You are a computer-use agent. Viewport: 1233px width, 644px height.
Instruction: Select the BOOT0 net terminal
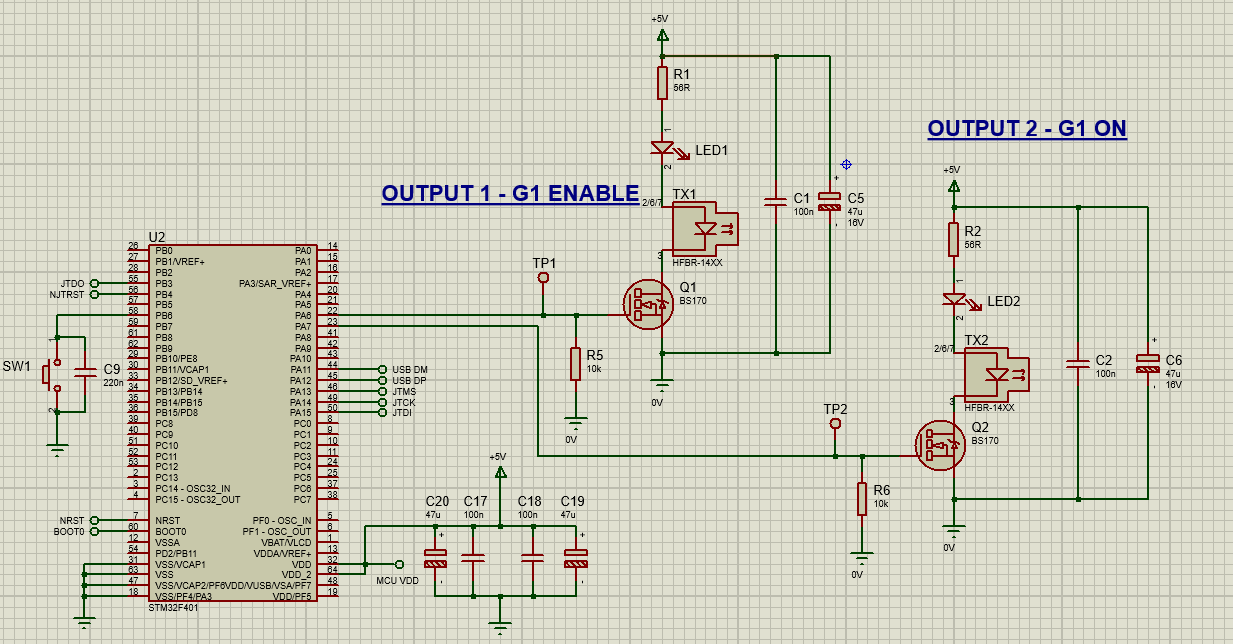(x=94, y=531)
